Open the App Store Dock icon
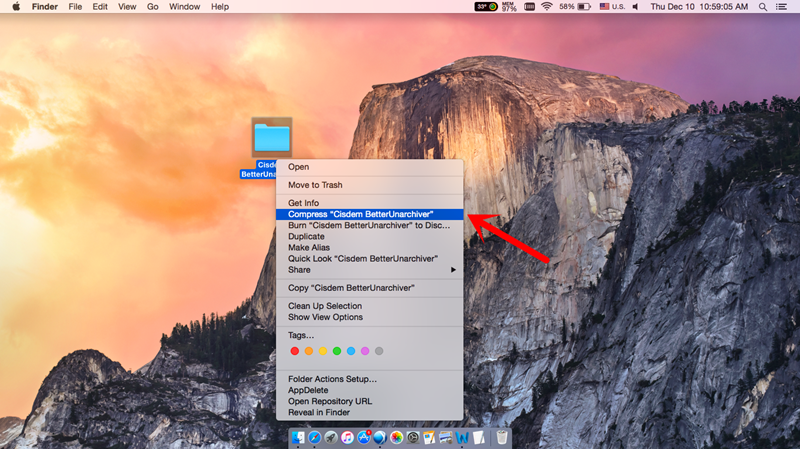The image size is (800, 449). pyautogui.click(x=364, y=437)
